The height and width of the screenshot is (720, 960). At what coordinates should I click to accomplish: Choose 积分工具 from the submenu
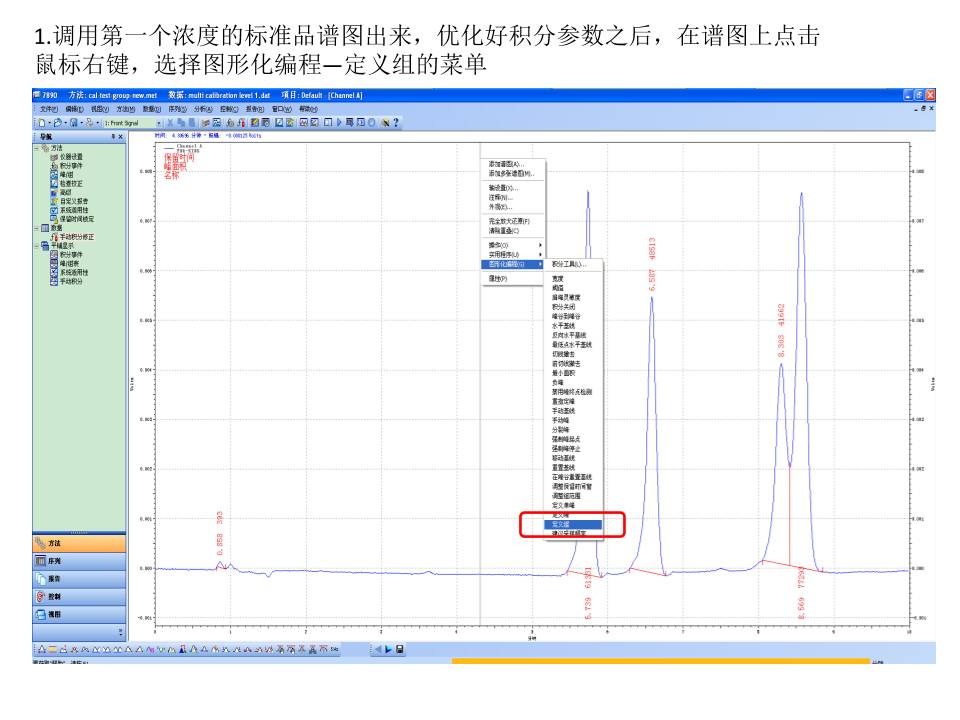pyautogui.click(x=568, y=264)
